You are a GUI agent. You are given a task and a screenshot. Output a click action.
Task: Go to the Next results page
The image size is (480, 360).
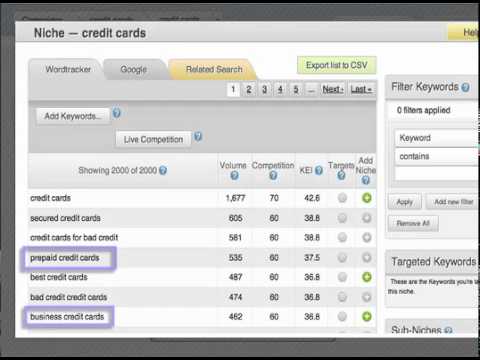[x=333, y=89]
